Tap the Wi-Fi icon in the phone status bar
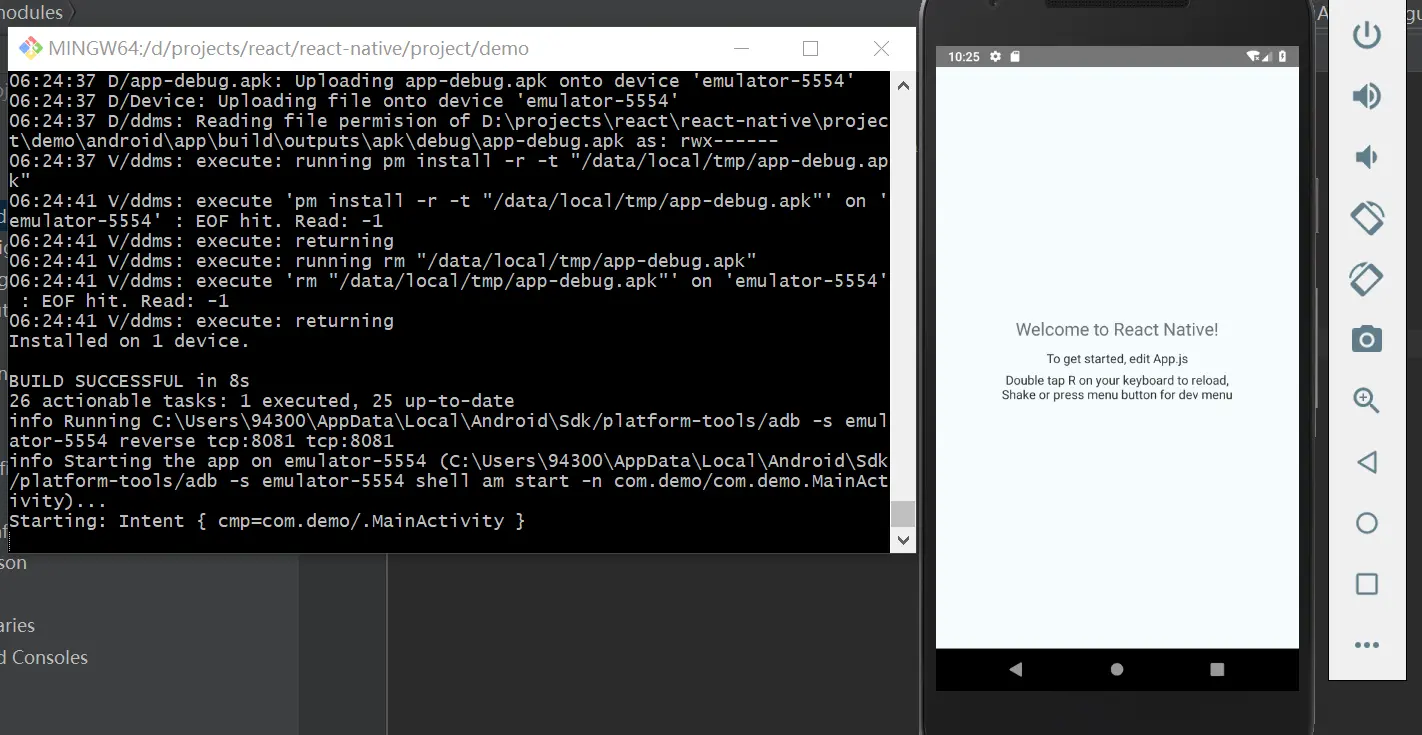 (1253, 57)
